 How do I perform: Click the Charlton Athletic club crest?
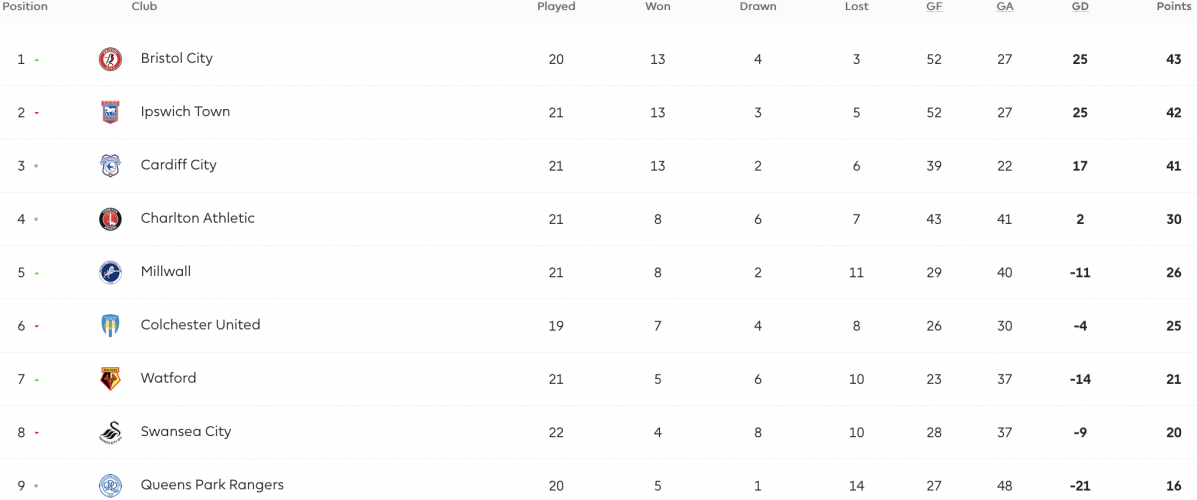(111, 219)
